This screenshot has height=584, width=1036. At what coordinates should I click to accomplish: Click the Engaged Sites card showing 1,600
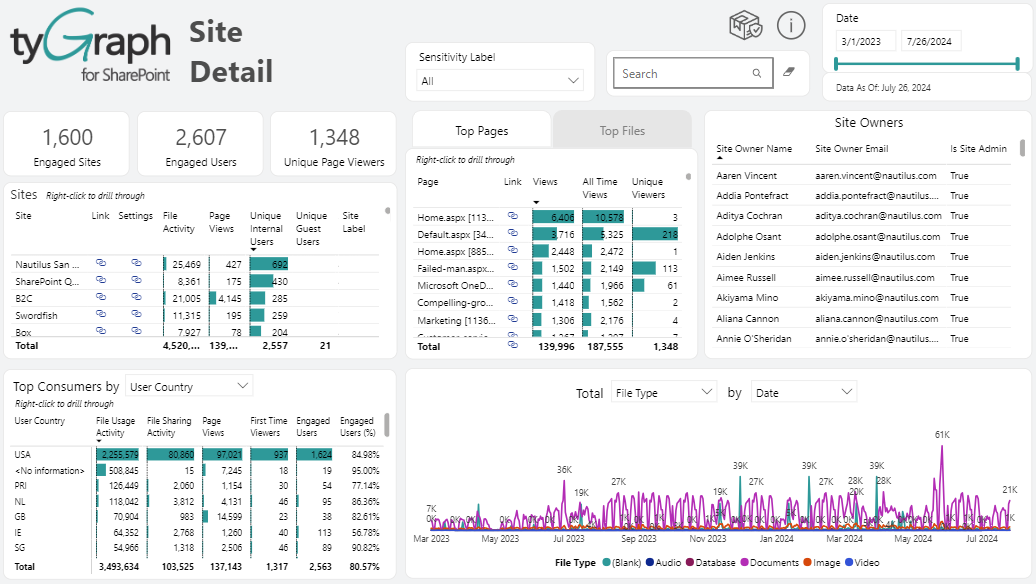pyautogui.click(x=67, y=145)
